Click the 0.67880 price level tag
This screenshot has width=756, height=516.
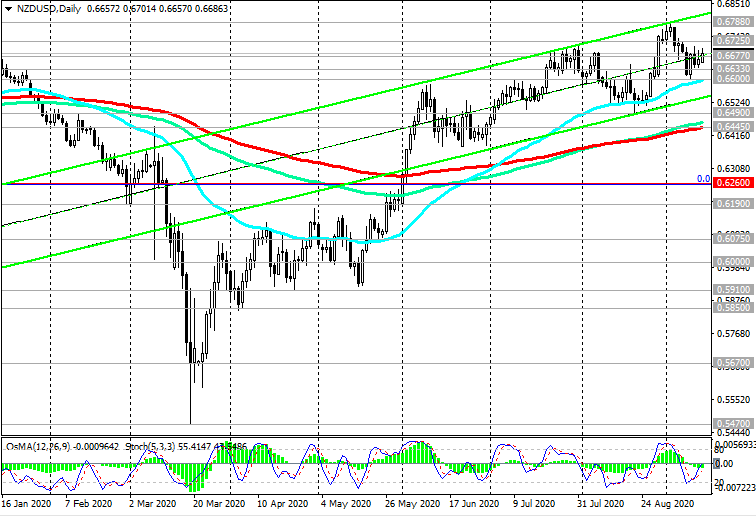[733, 22]
